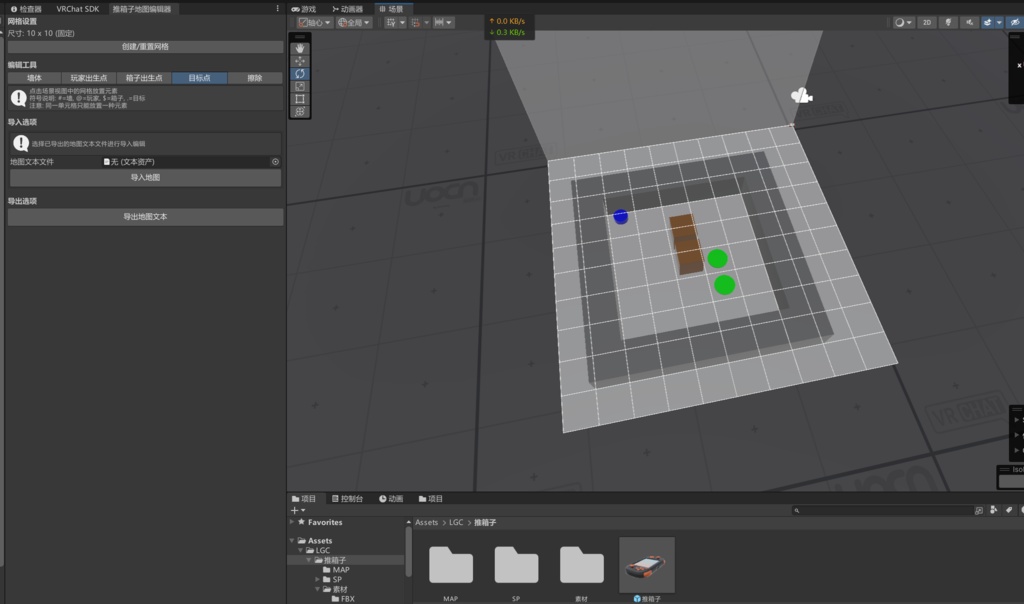The width and height of the screenshot is (1024, 604).
Task: Open grid visibility dropdown arrow
Action: [402, 22]
